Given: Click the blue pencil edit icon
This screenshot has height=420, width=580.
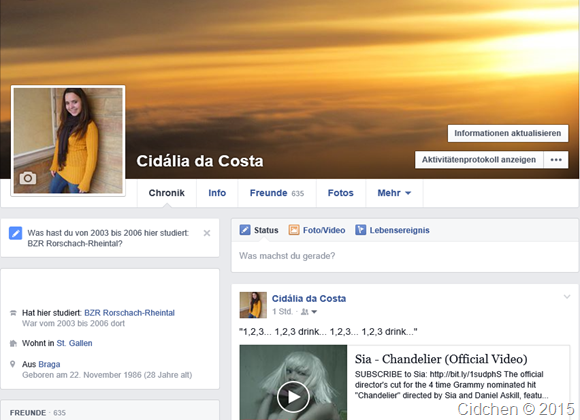Looking at the screenshot, I should (16, 233).
